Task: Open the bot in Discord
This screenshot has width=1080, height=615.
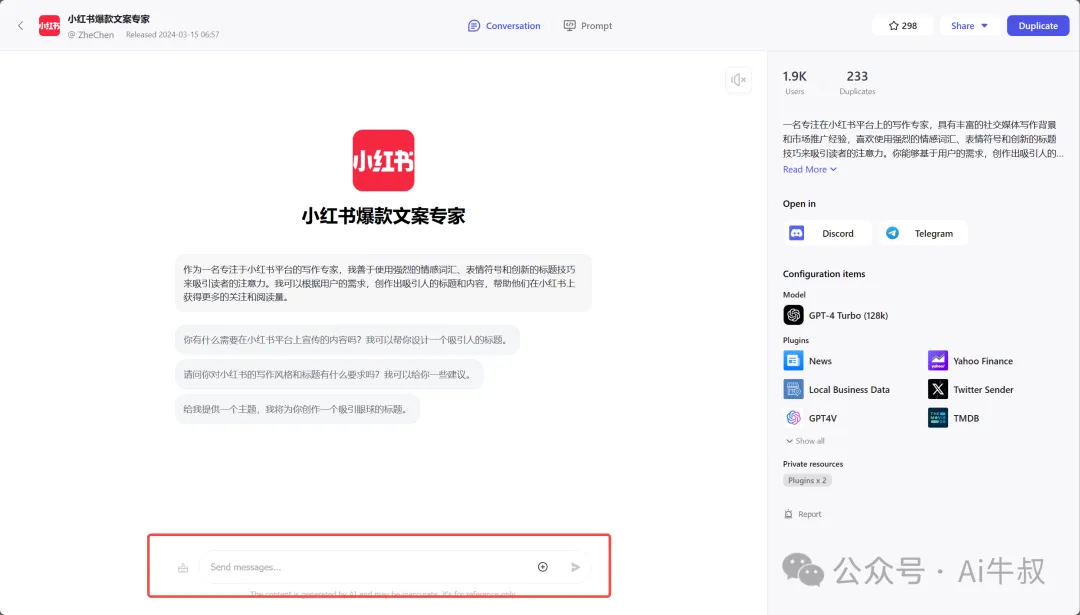Action: pos(827,232)
